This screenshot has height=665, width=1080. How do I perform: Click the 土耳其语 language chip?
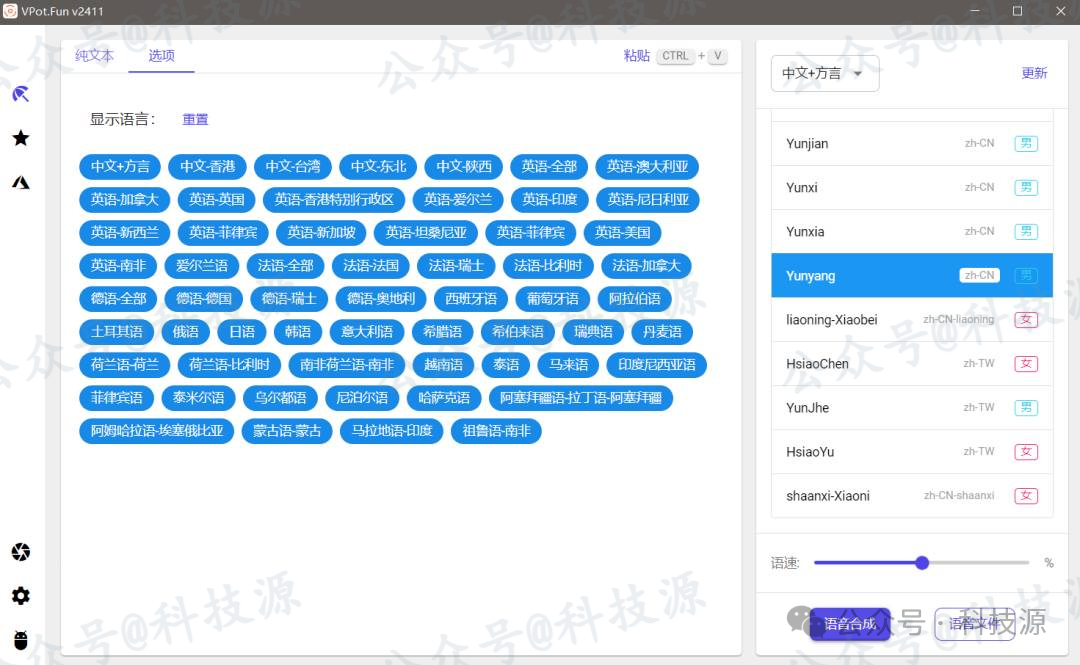[x=117, y=332]
